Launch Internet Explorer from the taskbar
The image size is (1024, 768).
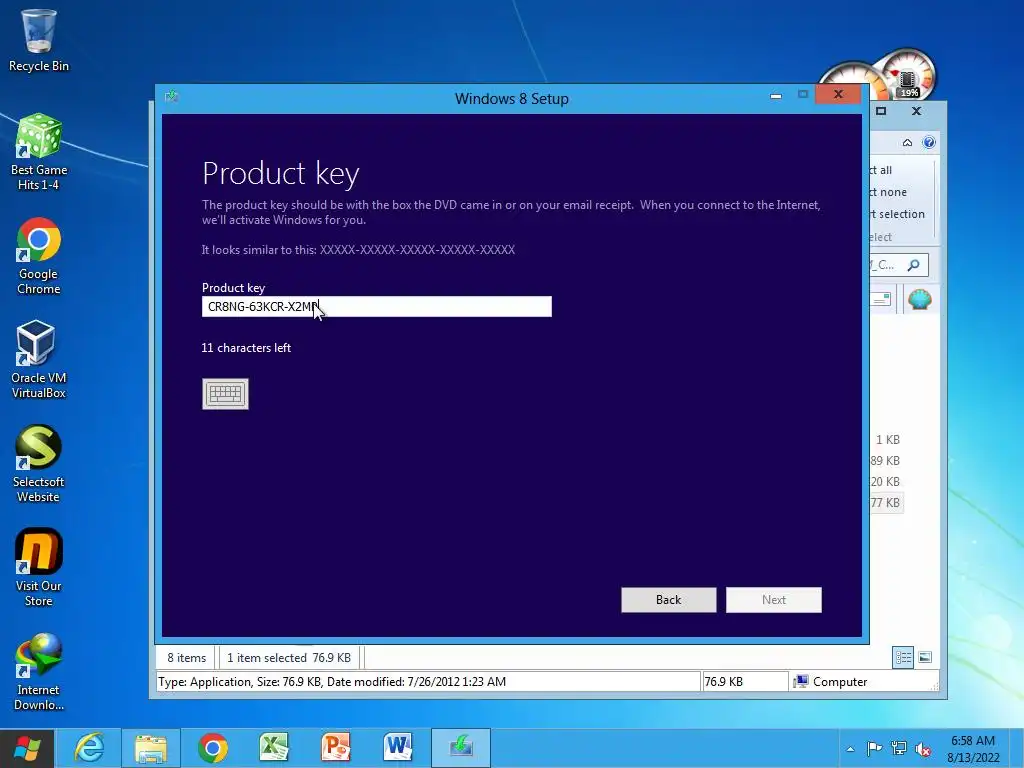click(x=89, y=748)
